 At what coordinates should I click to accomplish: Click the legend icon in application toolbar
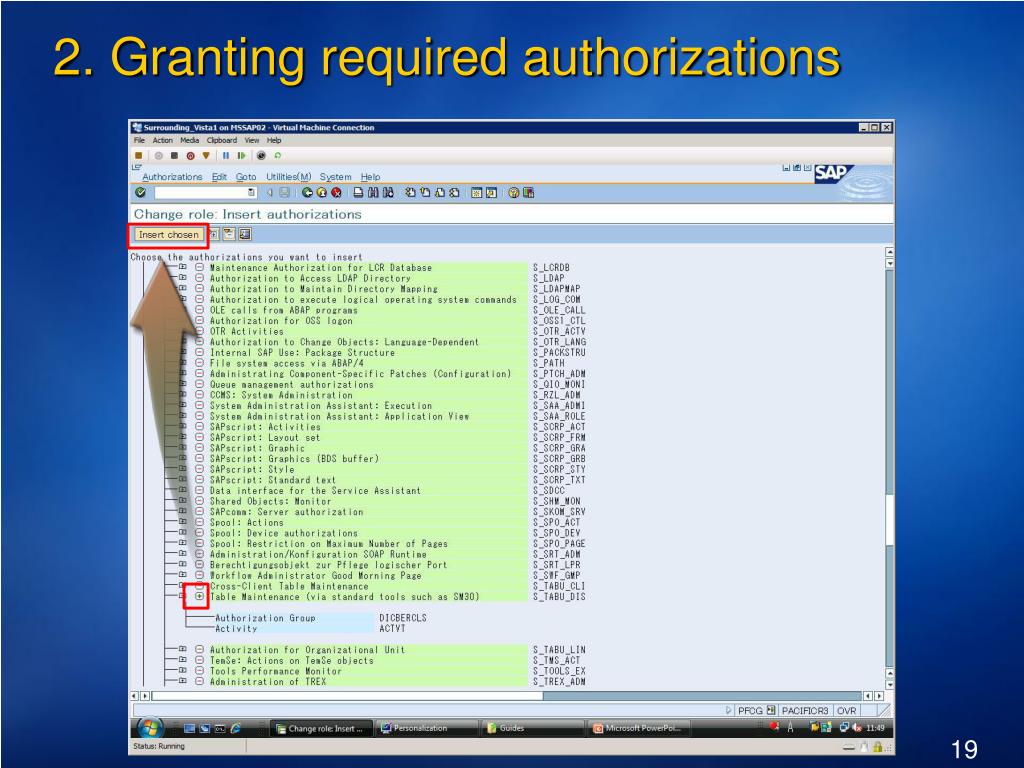[245, 234]
